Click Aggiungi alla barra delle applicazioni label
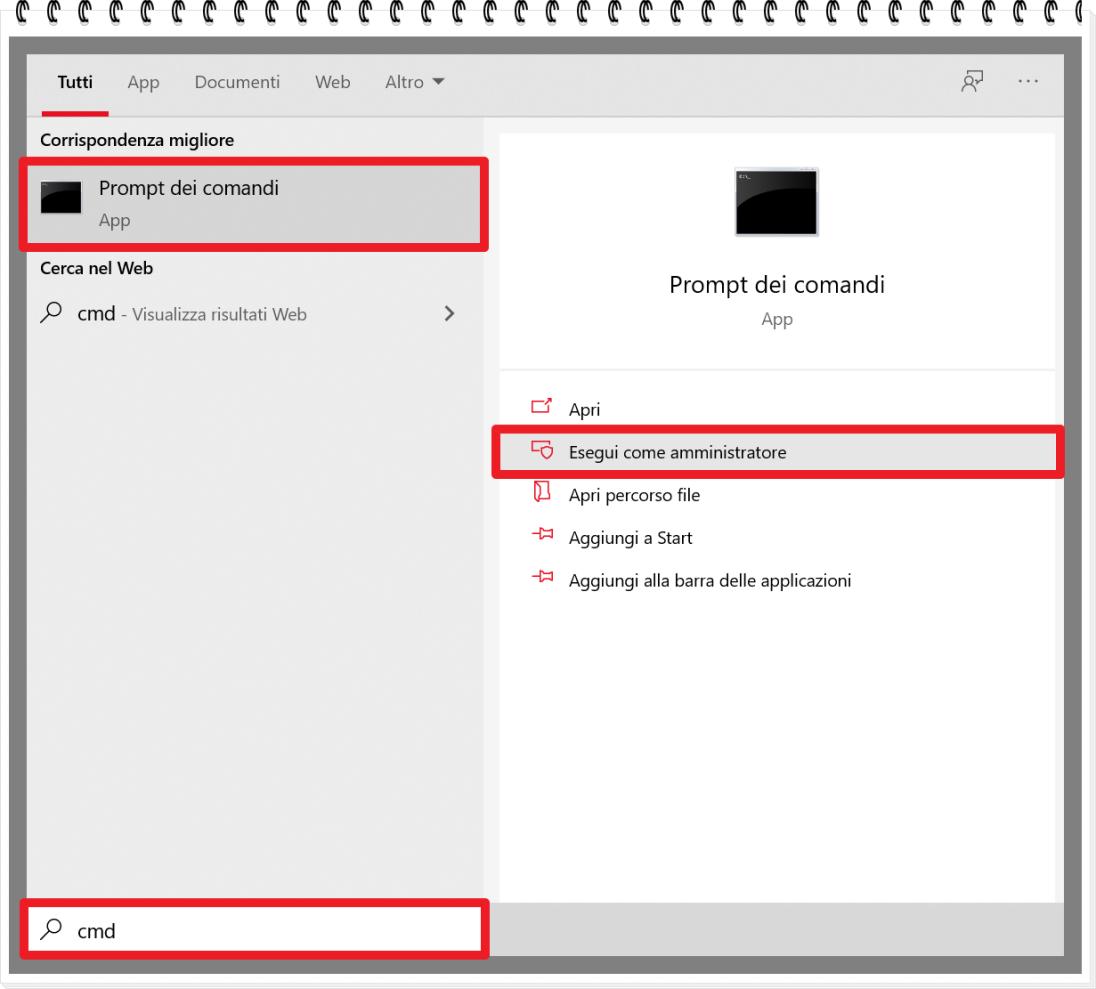The width and height of the screenshot is (1096, 989). coord(709,579)
